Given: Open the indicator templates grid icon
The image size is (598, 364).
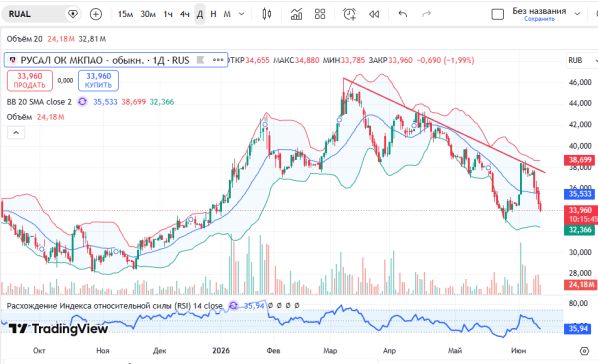Looking at the screenshot, I should pos(320,14).
